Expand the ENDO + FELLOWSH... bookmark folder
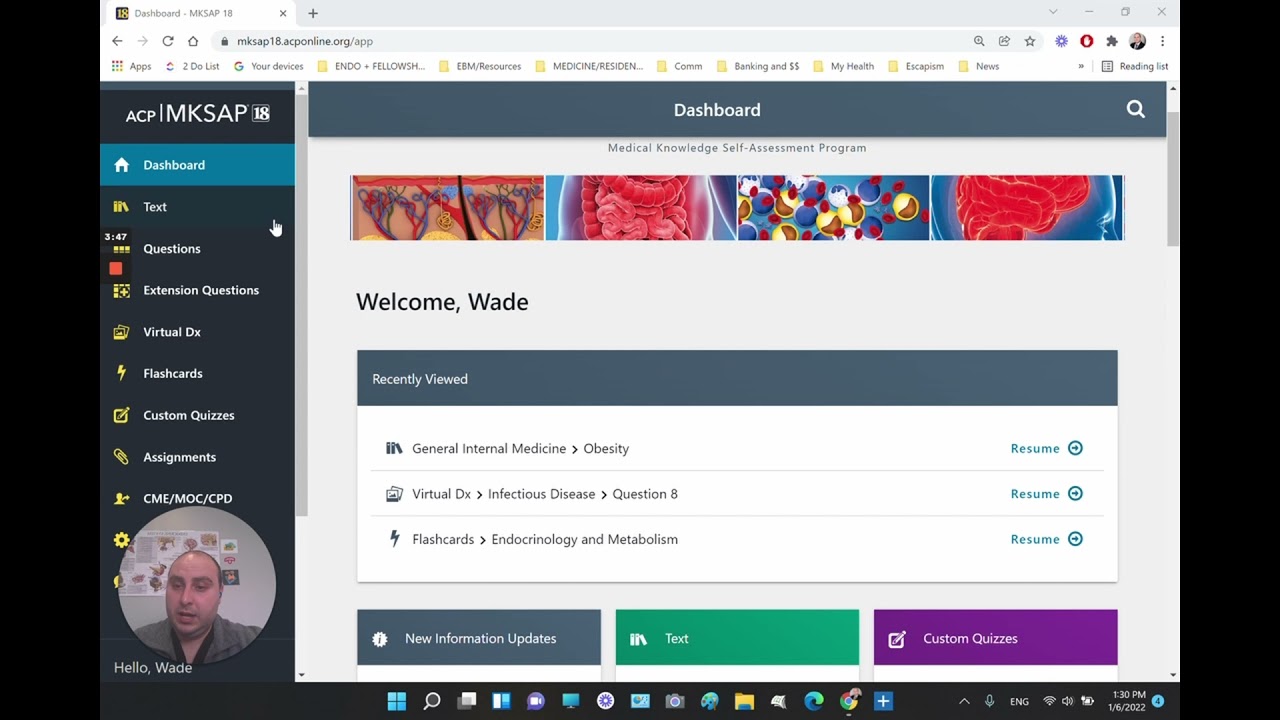Screen dimensions: 1280x720 [371, 66]
